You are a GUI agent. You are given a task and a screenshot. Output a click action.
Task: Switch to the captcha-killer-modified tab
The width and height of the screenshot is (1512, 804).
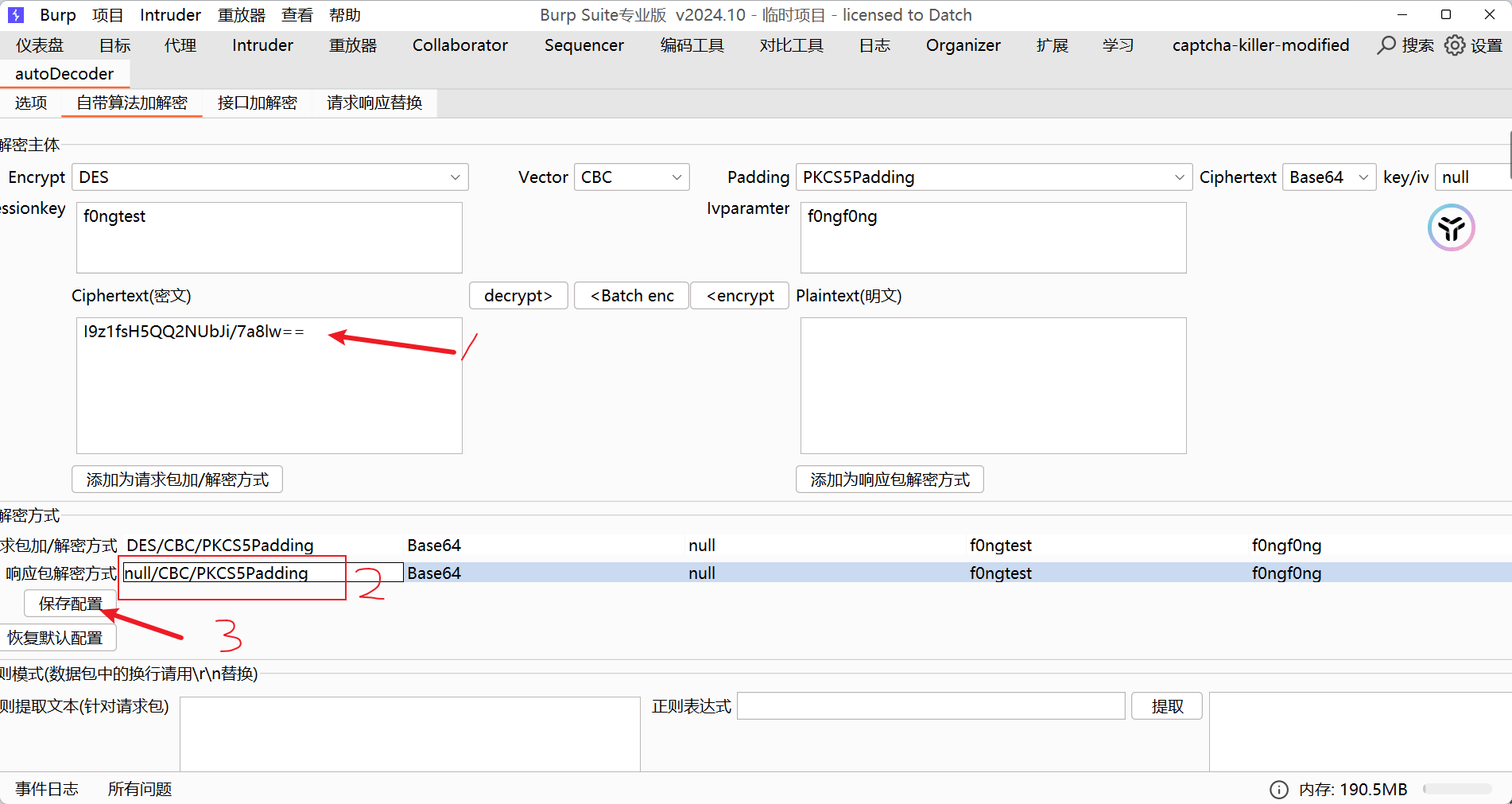tap(1261, 45)
